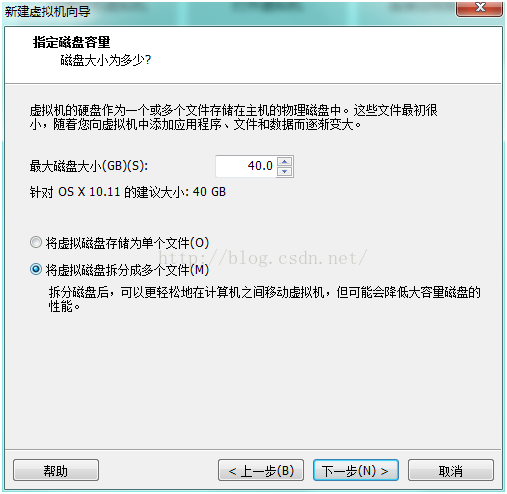The width and height of the screenshot is (507, 494).
Task: Click the 将虚拟磁盘存储为单个文件(O) label text
Action: click(x=127, y=243)
